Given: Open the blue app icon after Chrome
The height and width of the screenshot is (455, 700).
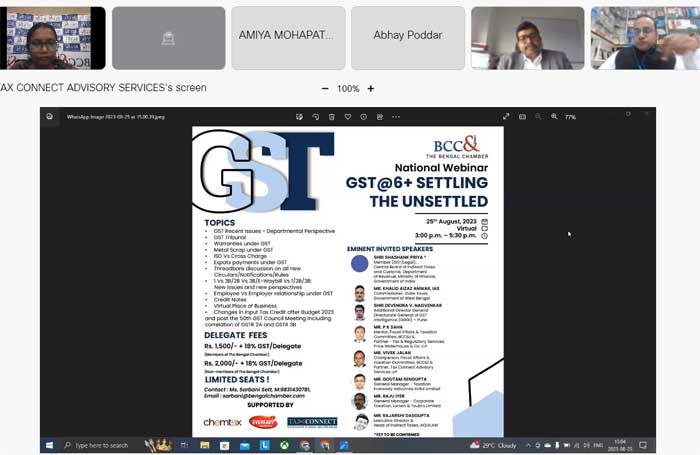Looking at the screenshot, I should coord(344,445).
